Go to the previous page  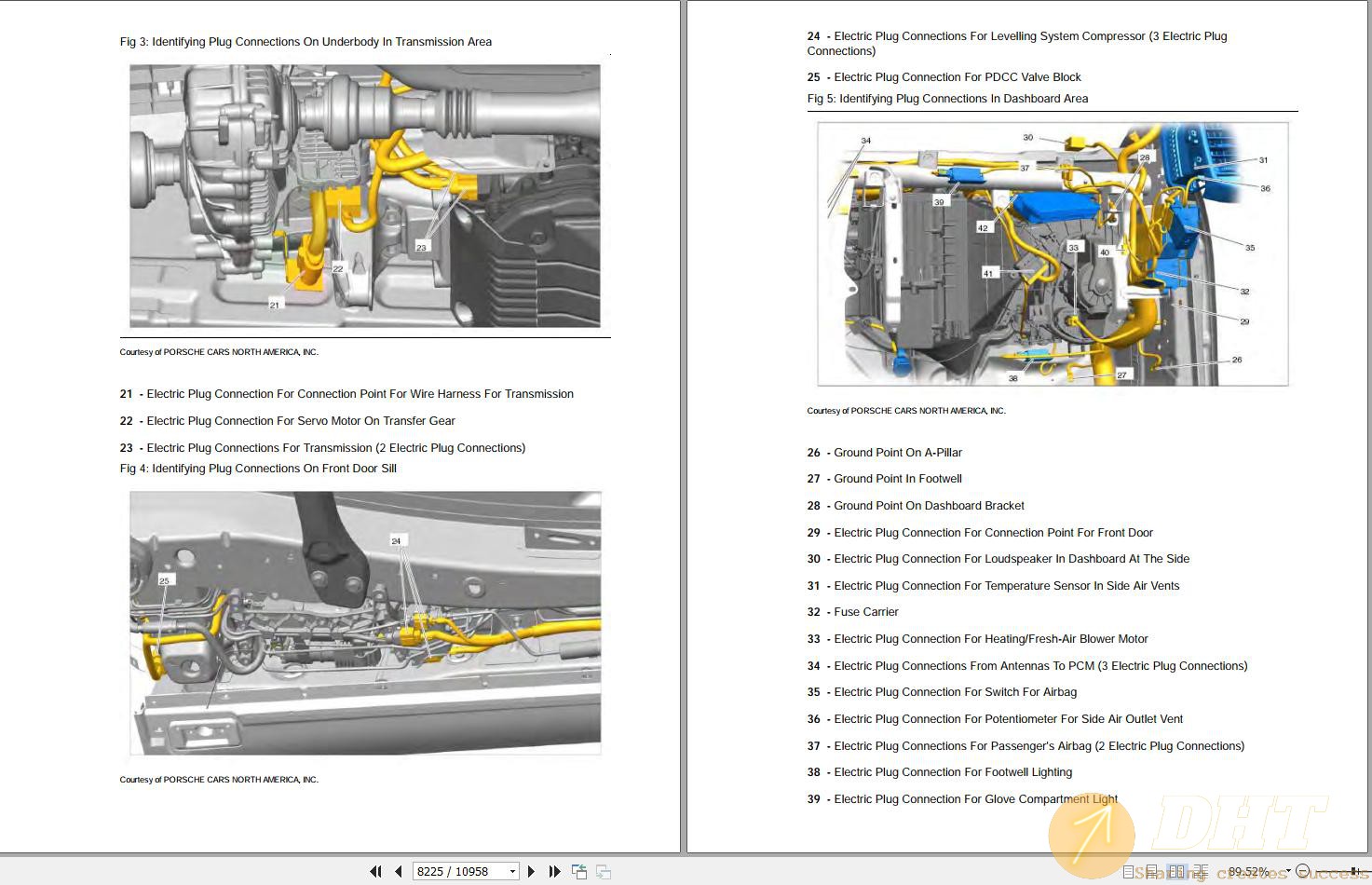click(x=399, y=871)
